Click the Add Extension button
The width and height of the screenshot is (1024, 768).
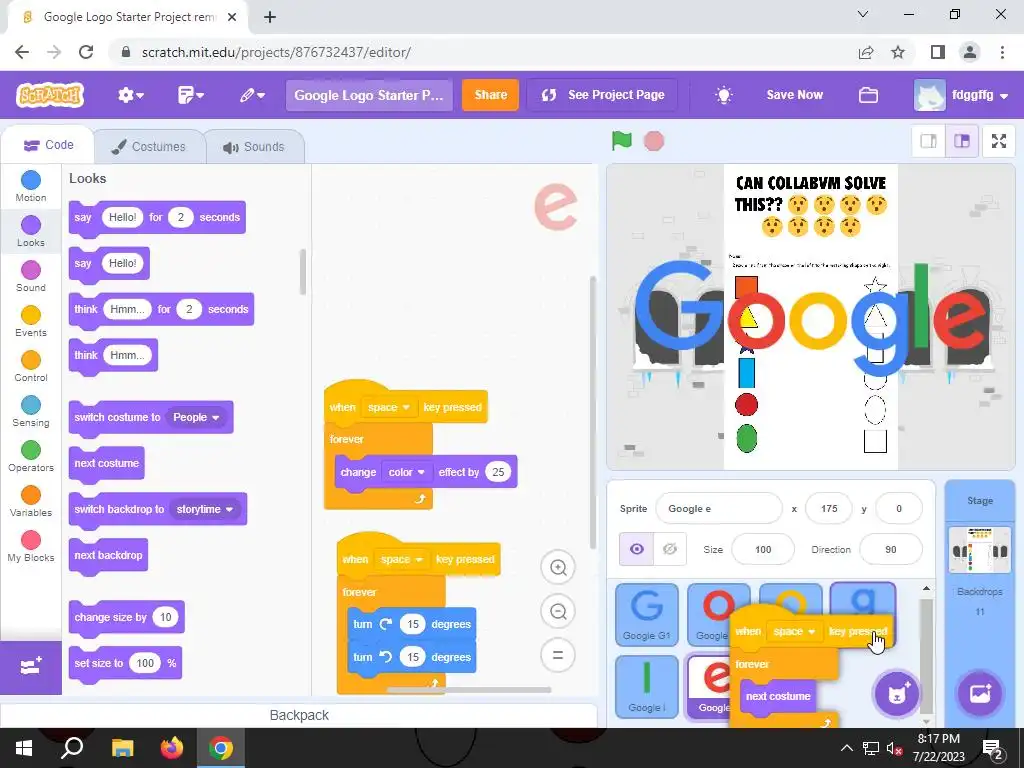[x=31, y=667]
